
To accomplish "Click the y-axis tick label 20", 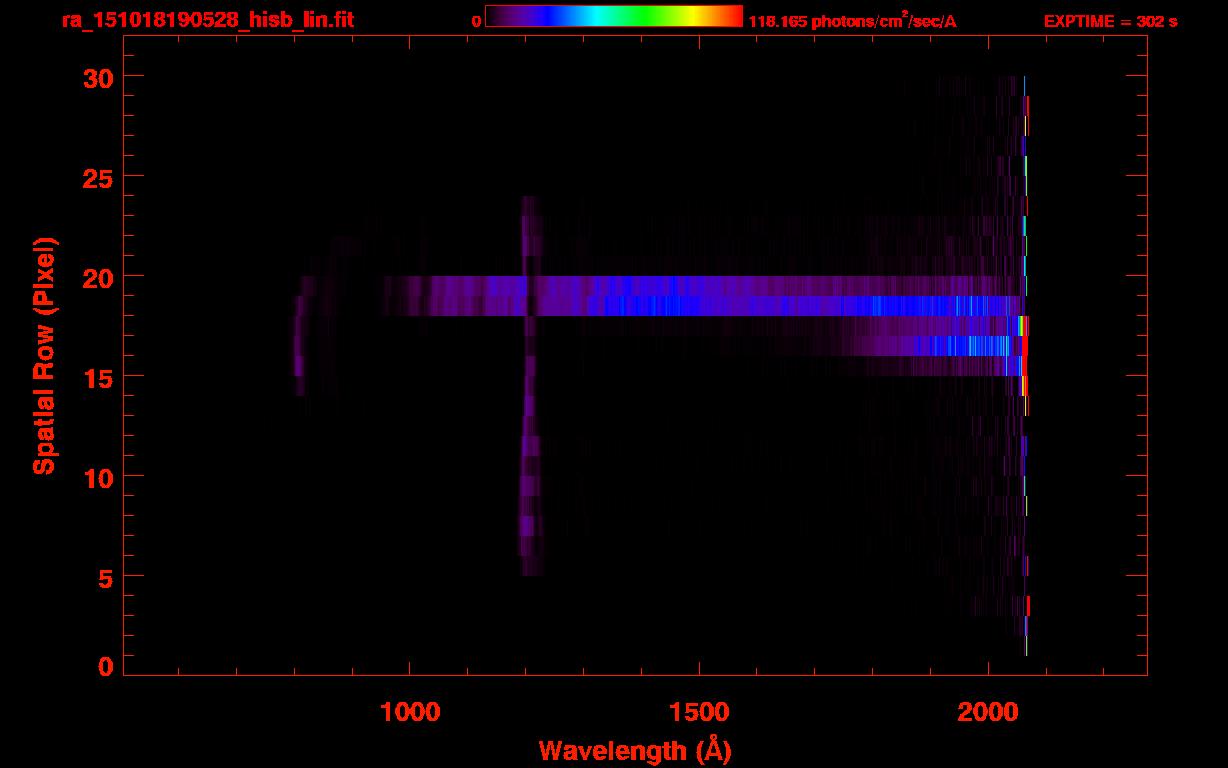I will pyautogui.click(x=98, y=277).
